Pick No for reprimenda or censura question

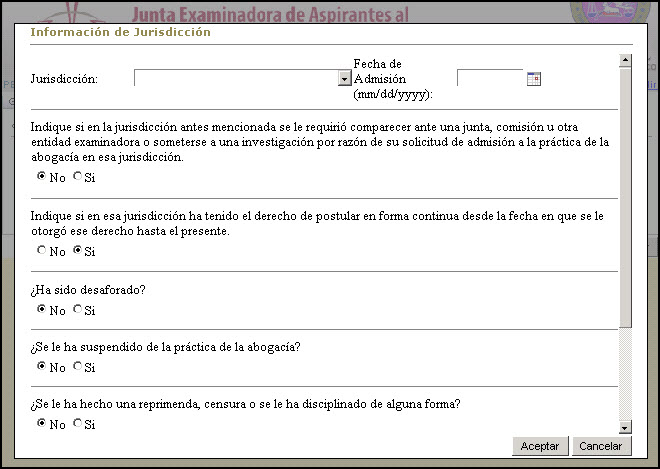click(42, 424)
